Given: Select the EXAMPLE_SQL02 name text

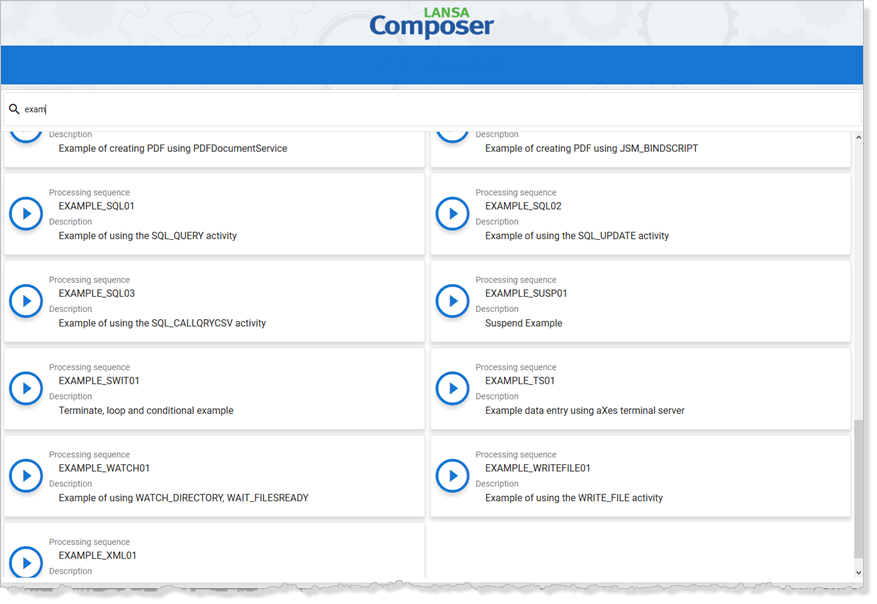Looking at the screenshot, I should tap(523, 206).
